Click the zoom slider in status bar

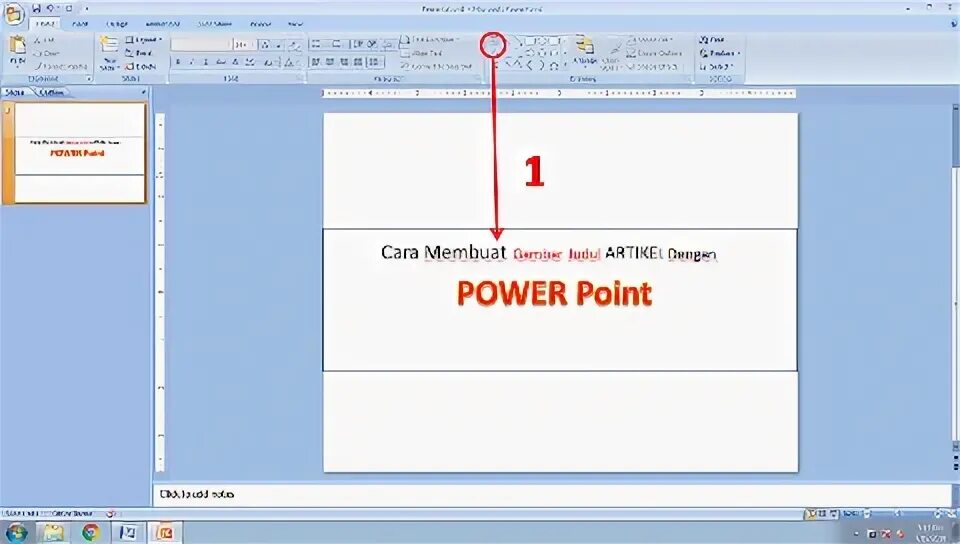point(900,514)
